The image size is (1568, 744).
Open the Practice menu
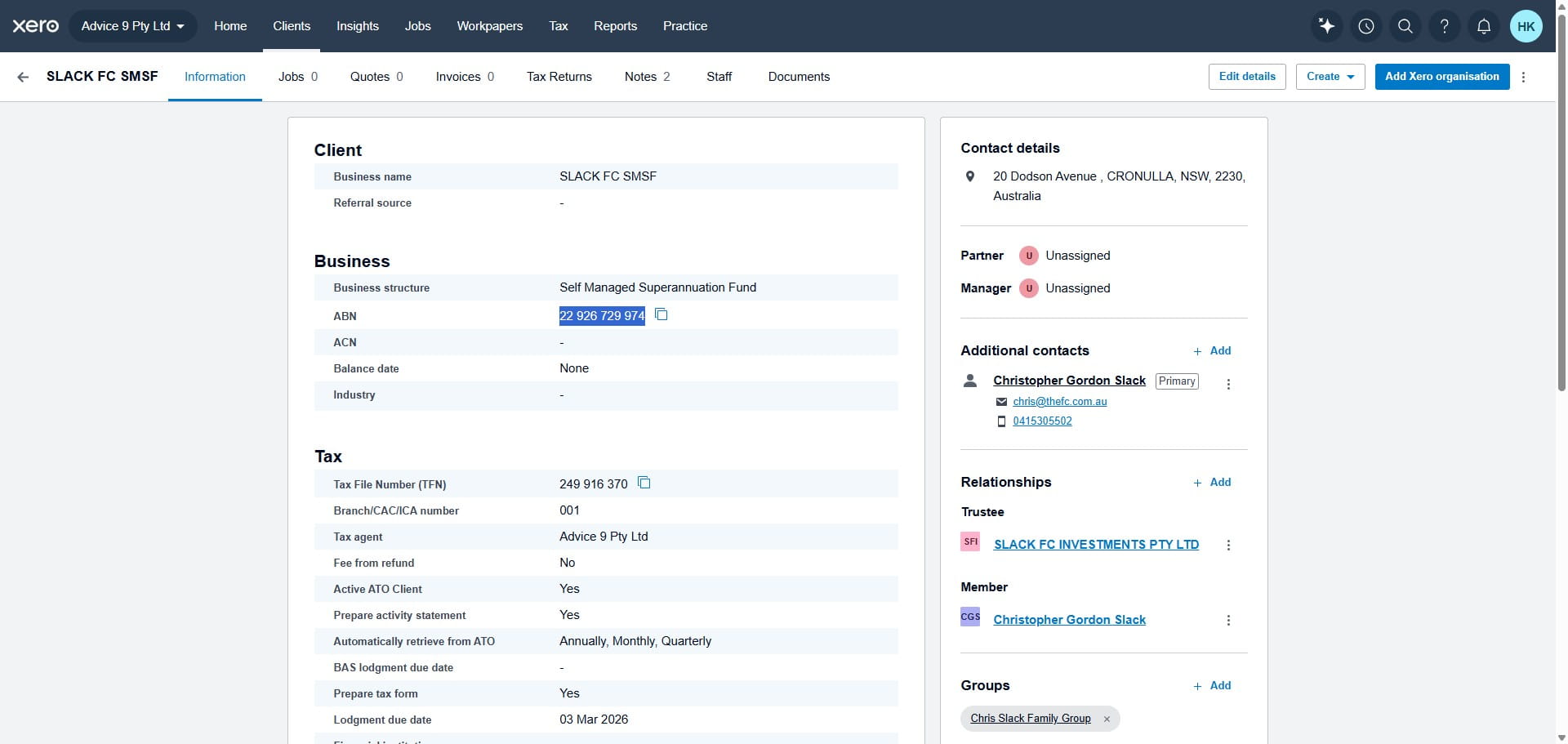pos(685,26)
